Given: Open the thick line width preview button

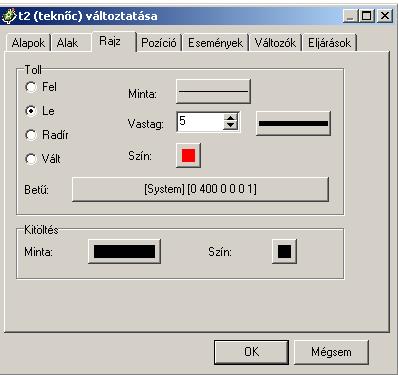Looking at the screenshot, I should [293, 123].
